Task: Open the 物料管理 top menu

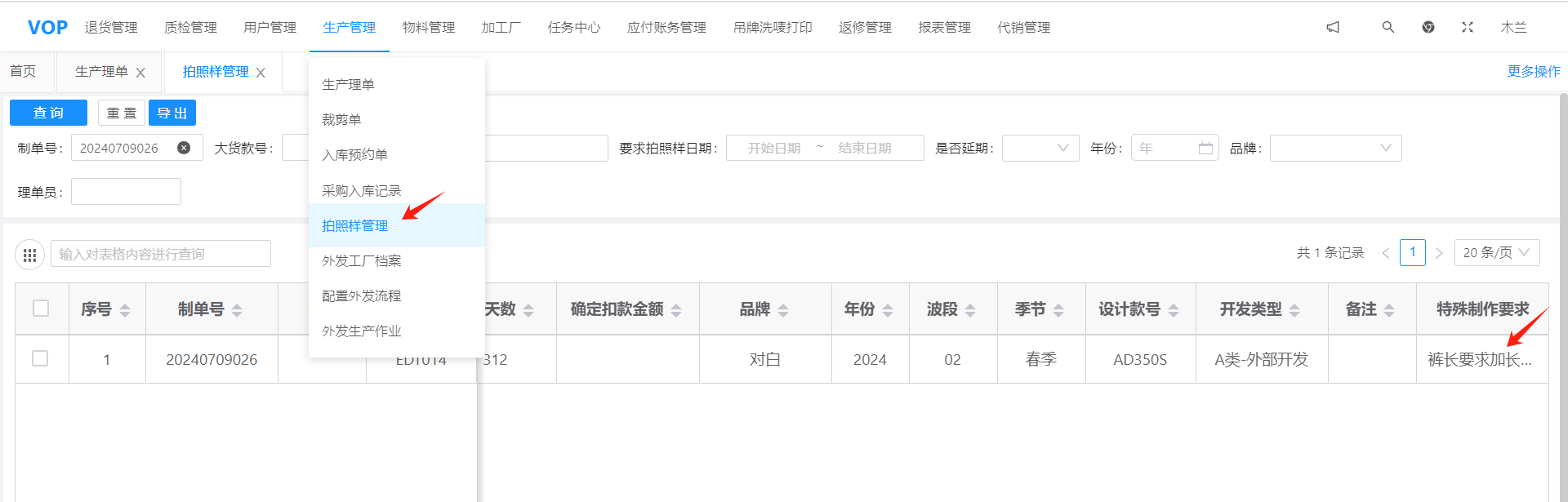Action: pyautogui.click(x=428, y=27)
